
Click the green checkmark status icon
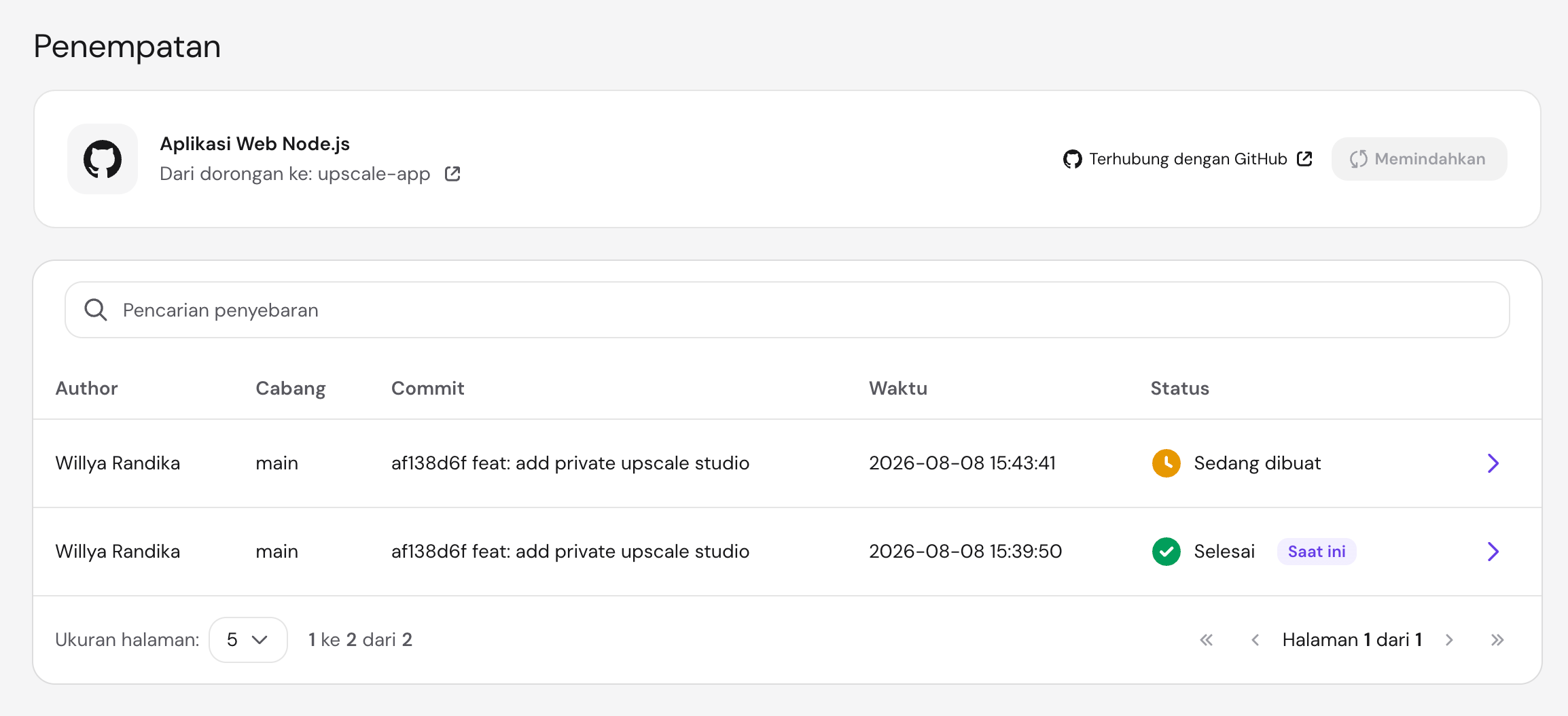[1166, 552]
